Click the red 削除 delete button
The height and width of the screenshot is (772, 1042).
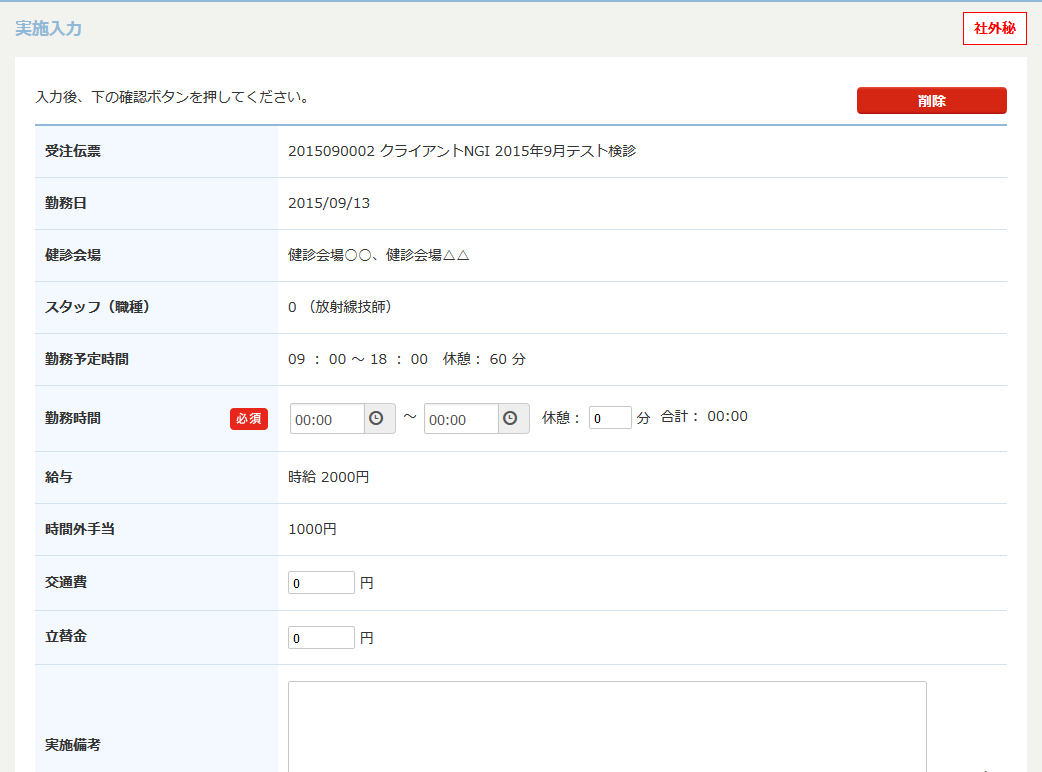click(x=931, y=100)
